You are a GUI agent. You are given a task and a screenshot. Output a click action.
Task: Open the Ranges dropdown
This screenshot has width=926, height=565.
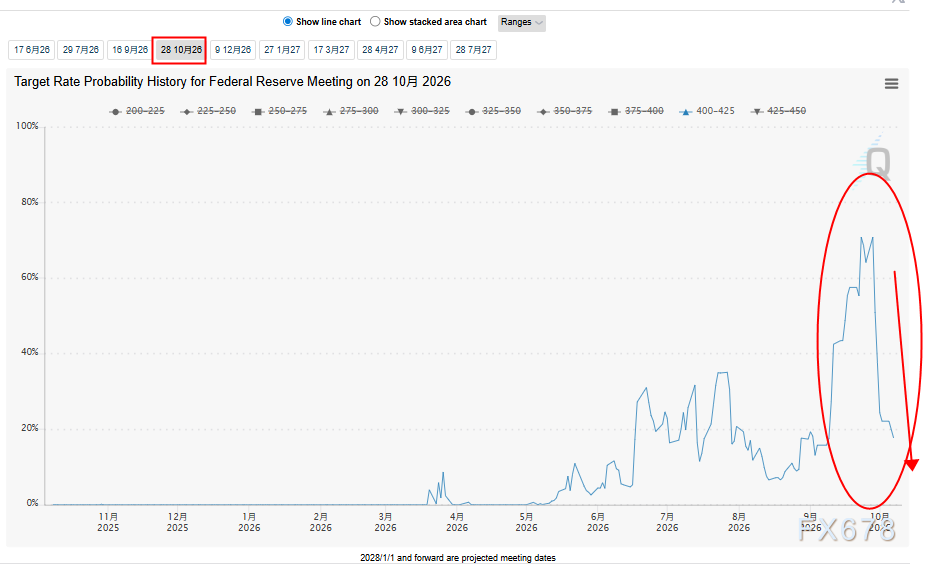[521, 22]
